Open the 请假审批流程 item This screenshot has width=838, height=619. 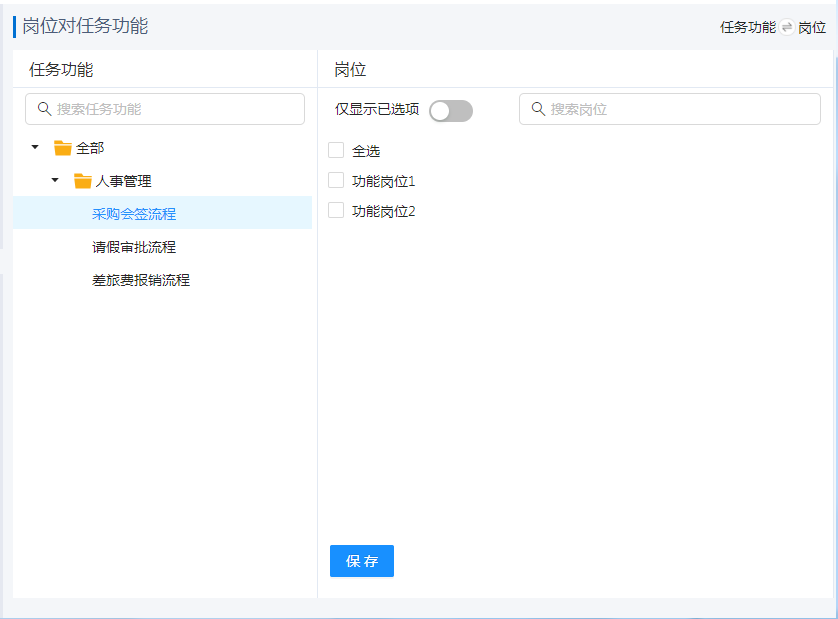tap(134, 247)
